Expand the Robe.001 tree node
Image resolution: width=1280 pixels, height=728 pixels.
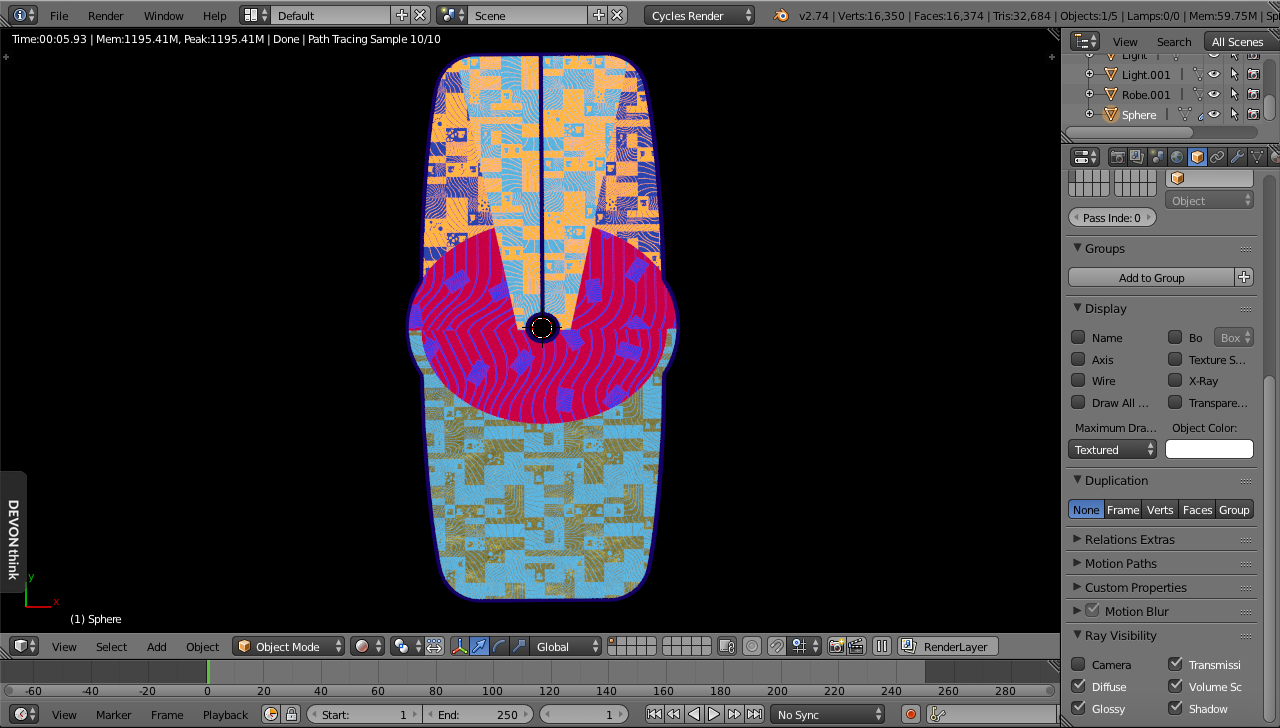point(1090,94)
